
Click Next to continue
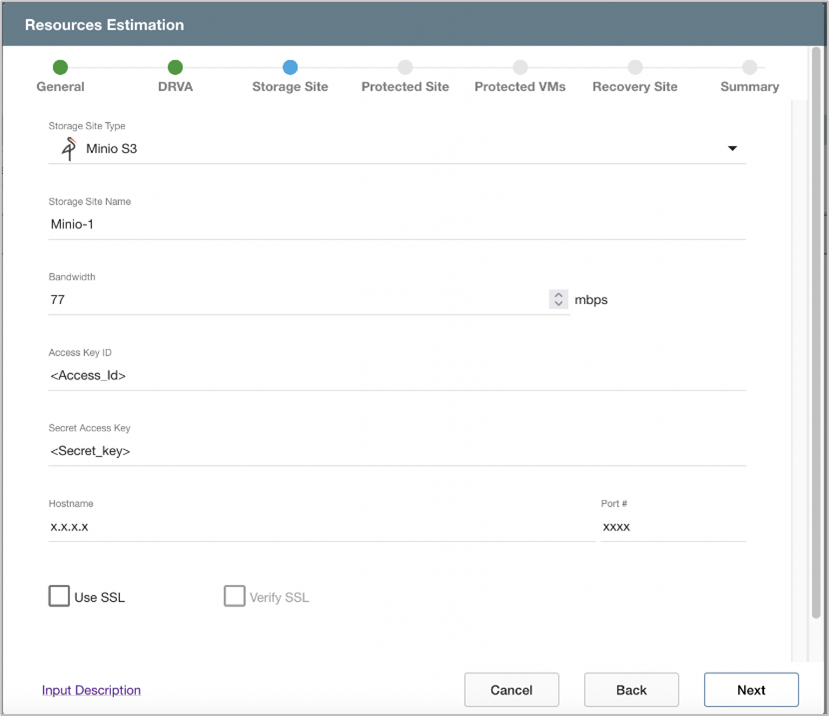click(x=751, y=690)
